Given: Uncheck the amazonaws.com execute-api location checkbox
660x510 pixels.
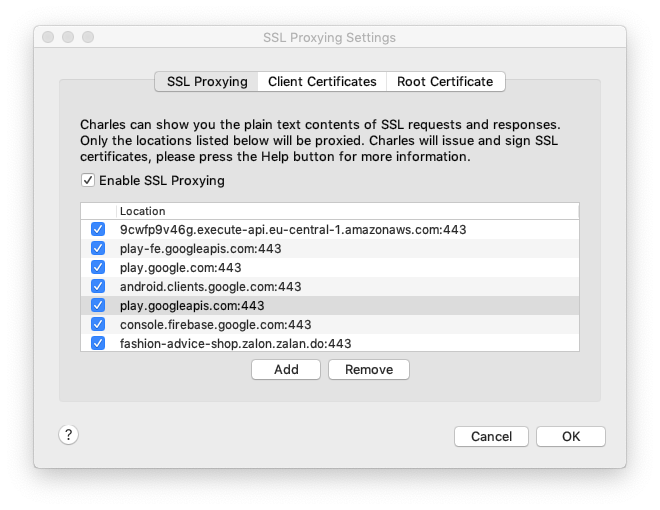Looking at the screenshot, I should 98,229.
